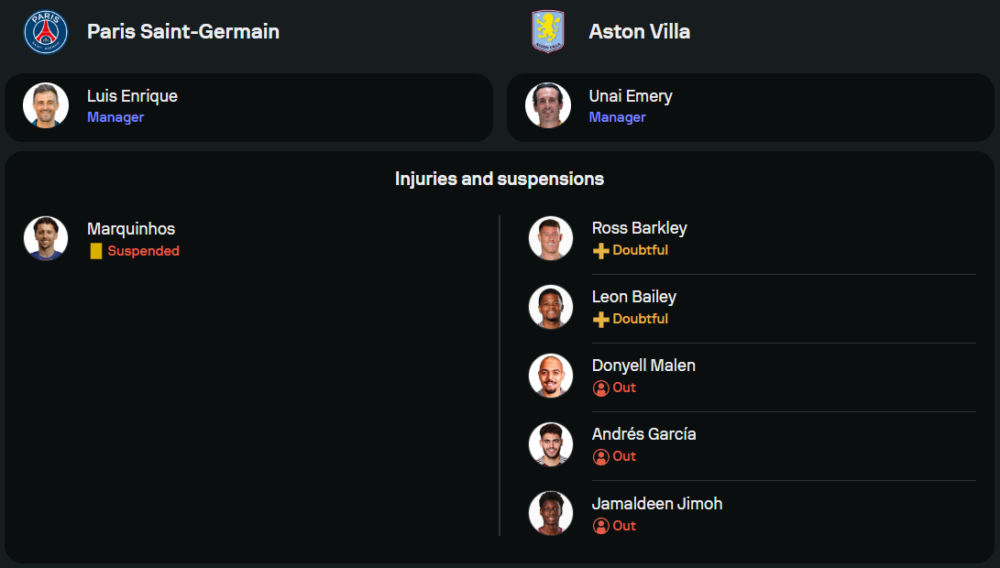Image resolution: width=1000 pixels, height=568 pixels.
Task: Click the yellow card icon beside Suspended
Action: (x=96, y=251)
